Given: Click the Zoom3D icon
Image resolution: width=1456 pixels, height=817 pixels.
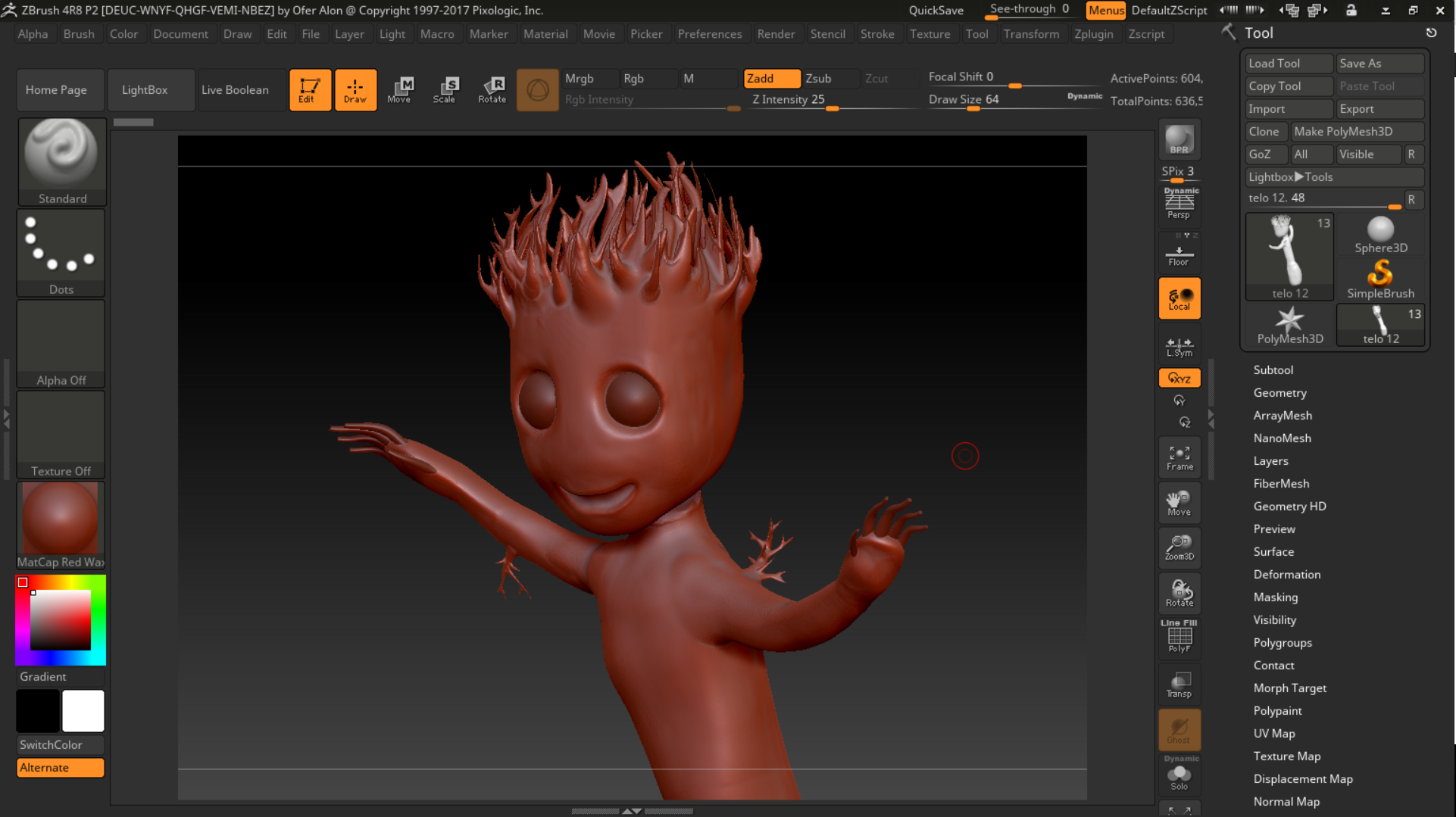Looking at the screenshot, I should [x=1179, y=548].
